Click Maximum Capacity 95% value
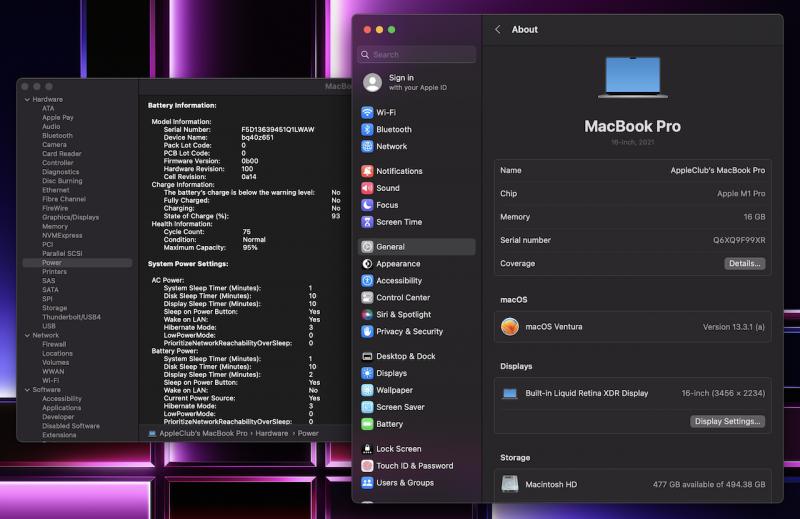800x519 pixels. coord(249,248)
